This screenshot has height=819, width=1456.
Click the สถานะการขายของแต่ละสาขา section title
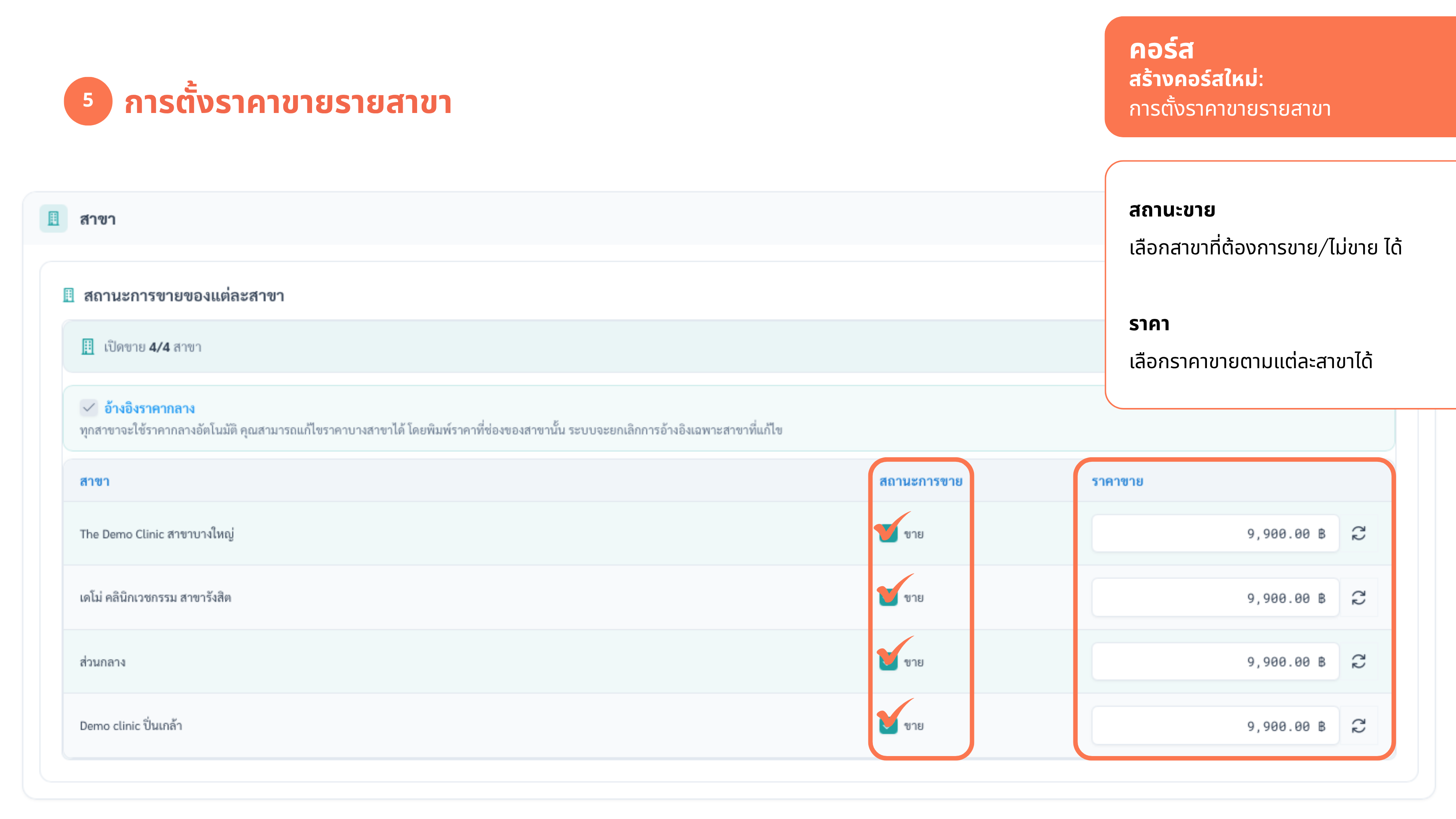coord(184,296)
